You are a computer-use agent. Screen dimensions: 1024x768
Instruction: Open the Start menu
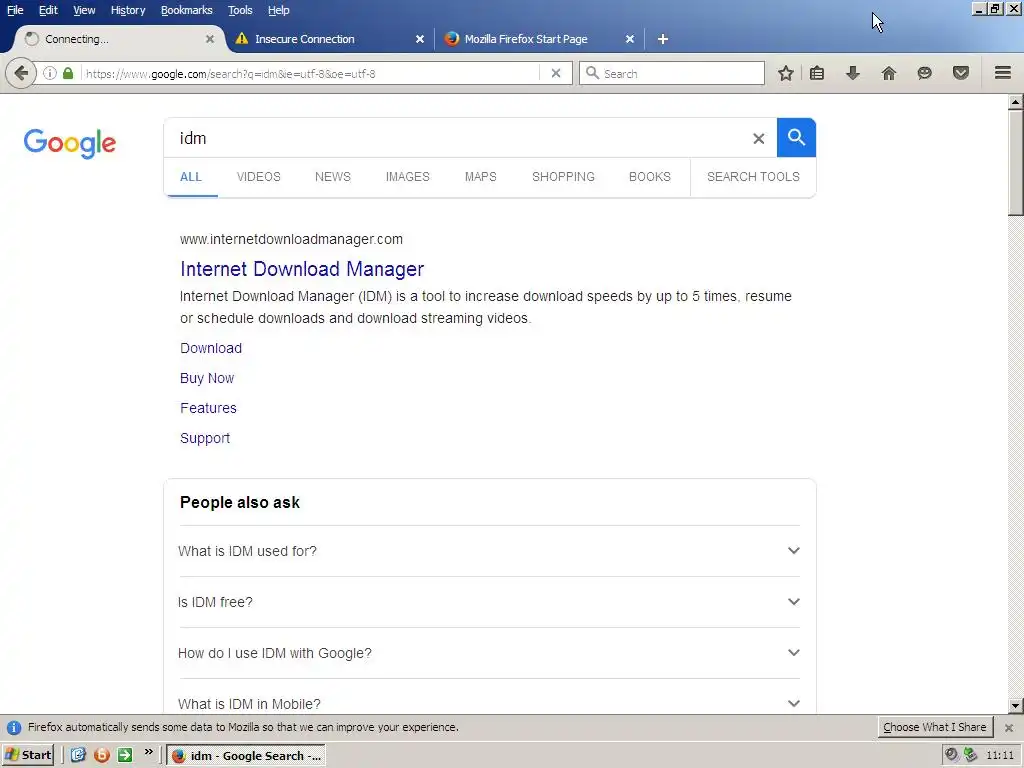[27, 756]
